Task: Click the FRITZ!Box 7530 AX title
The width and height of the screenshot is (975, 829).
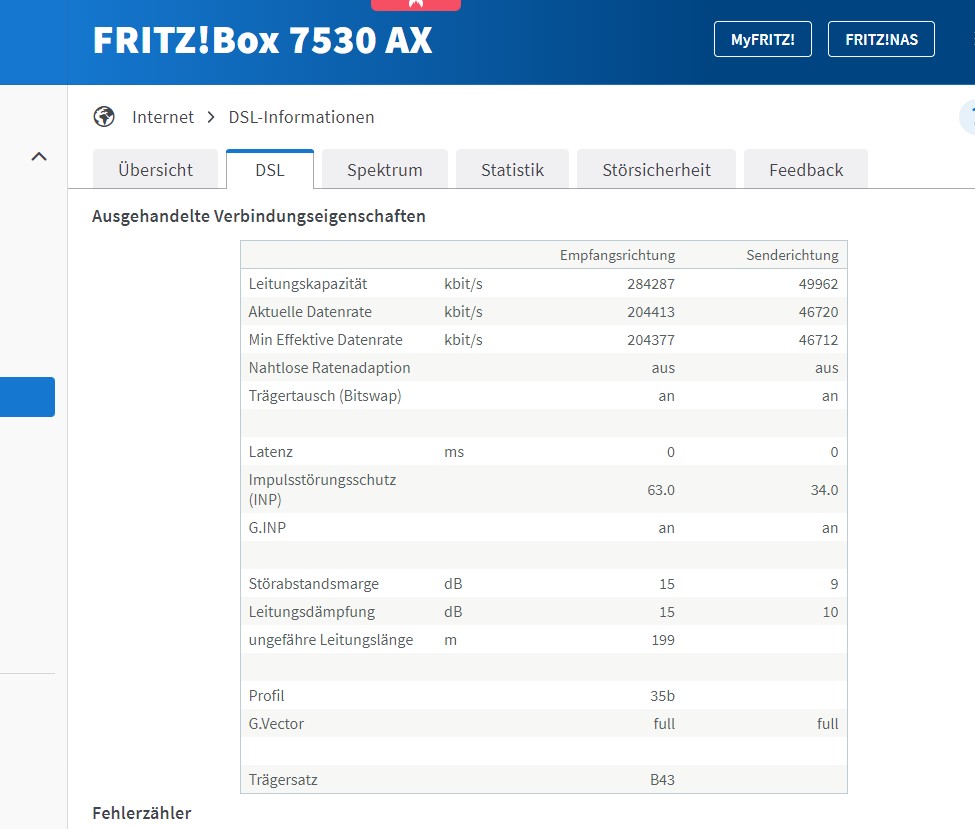Action: pos(262,40)
